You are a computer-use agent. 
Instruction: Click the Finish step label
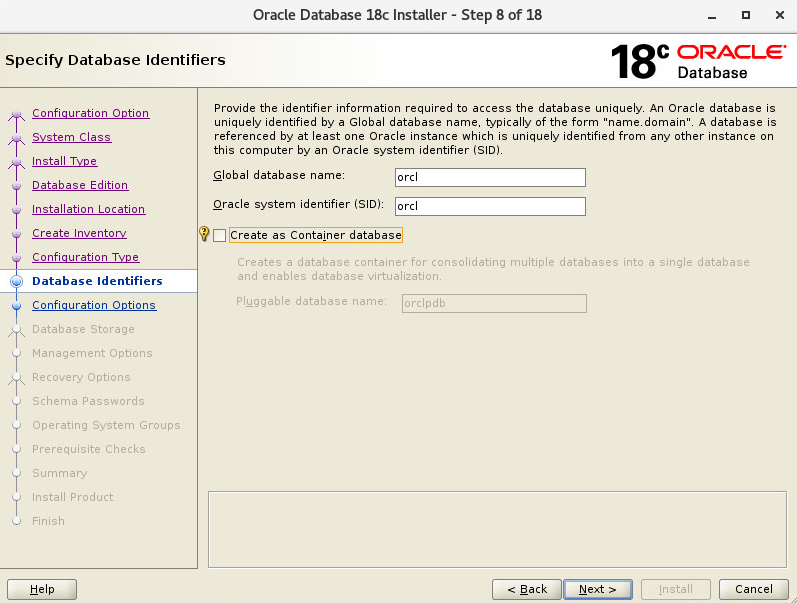tap(48, 521)
